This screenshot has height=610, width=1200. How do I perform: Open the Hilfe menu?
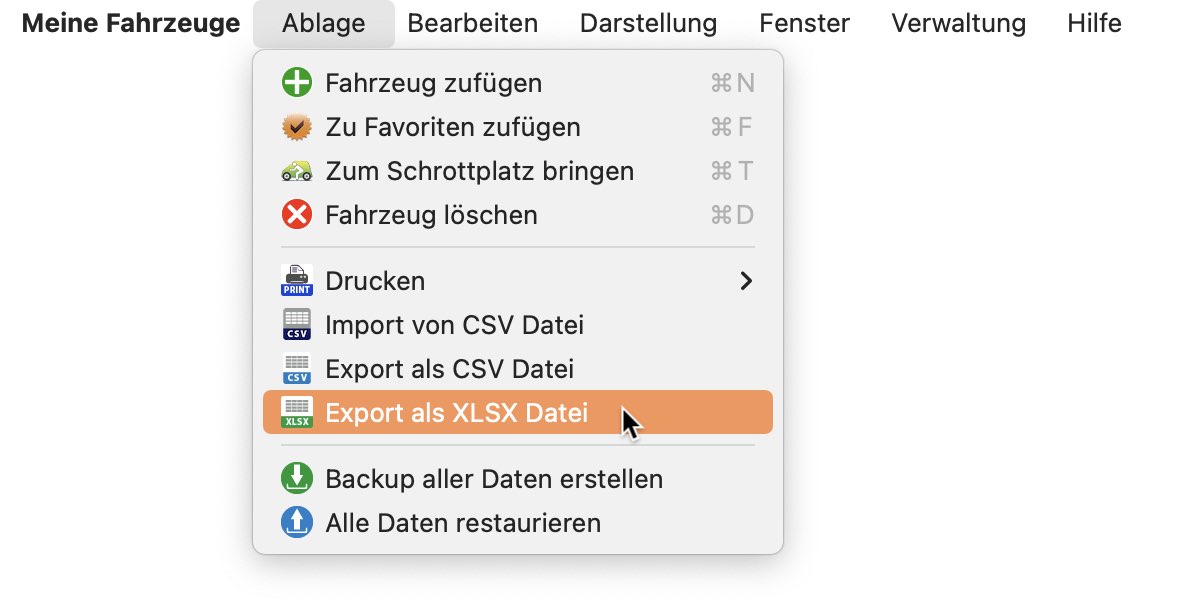[1094, 23]
